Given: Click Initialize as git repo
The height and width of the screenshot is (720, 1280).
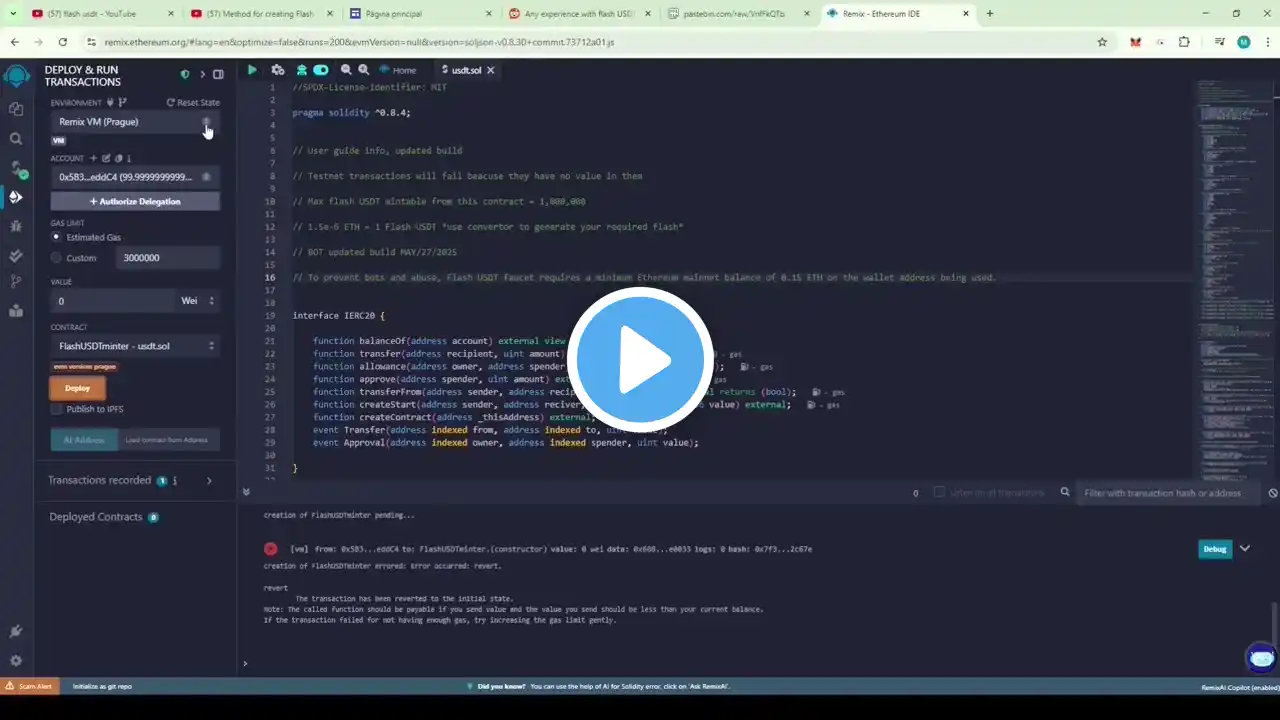Looking at the screenshot, I should [102, 686].
